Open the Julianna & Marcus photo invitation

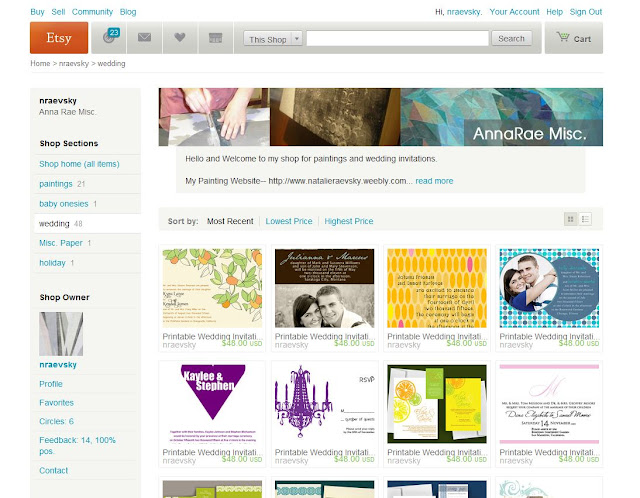click(324, 288)
